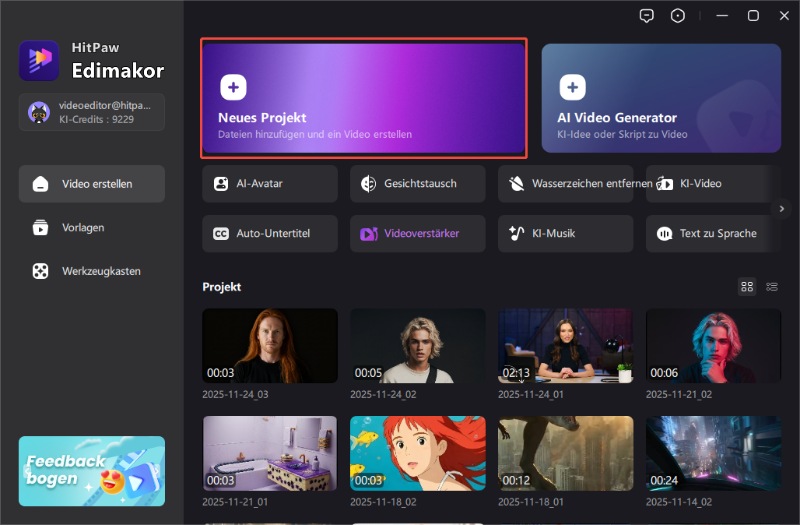
Task: Open the AI-Avatar tool
Action: click(x=269, y=184)
